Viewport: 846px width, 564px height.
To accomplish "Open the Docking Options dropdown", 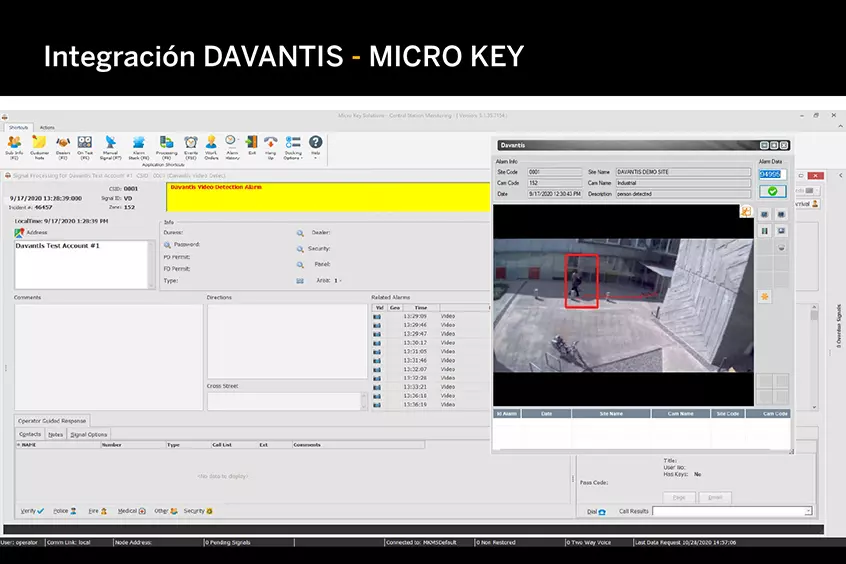I will point(293,147).
